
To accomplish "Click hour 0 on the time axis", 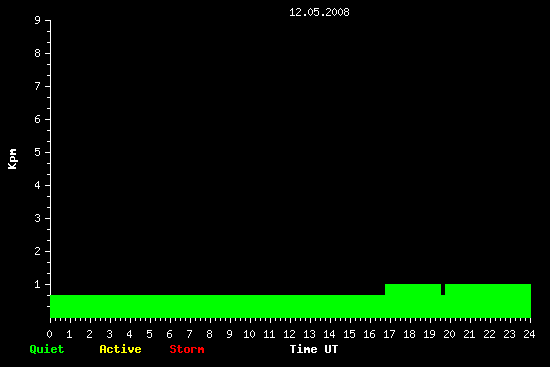I will point(49,334).
